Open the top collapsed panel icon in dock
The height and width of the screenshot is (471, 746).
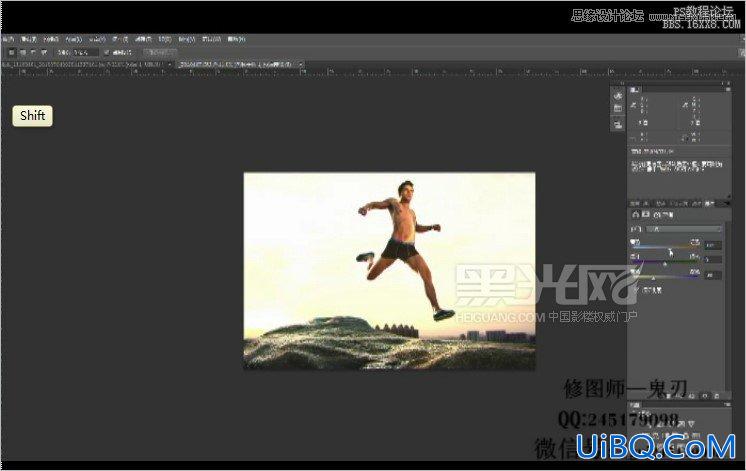tap(618, 96)
